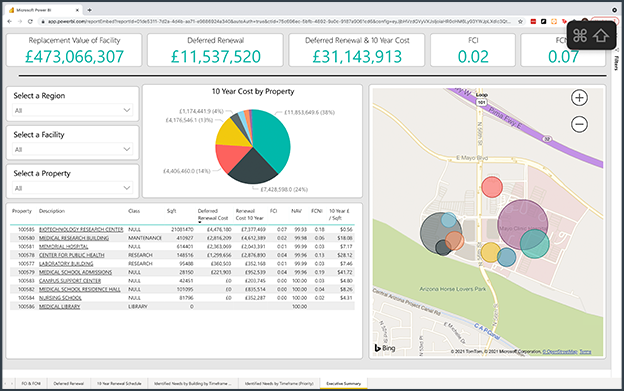
Task: Click Replacement Value of Facility card
Action: 74,50
